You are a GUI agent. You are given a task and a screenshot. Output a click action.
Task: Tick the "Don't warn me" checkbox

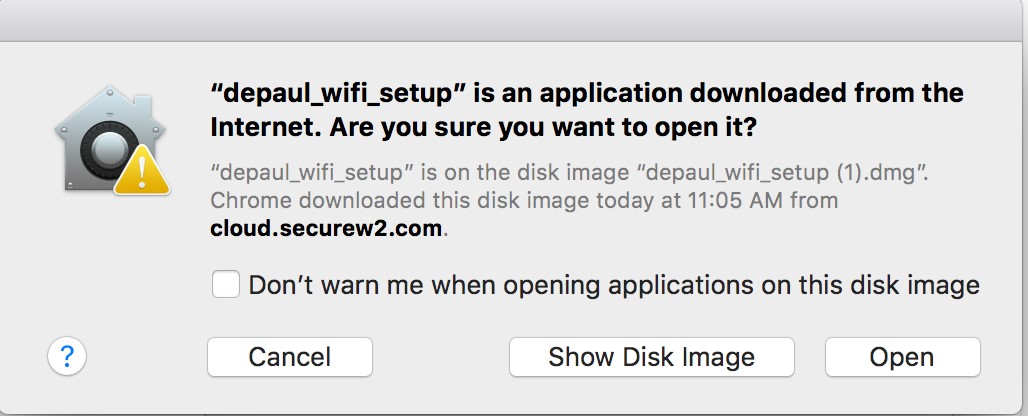[226, 285]
